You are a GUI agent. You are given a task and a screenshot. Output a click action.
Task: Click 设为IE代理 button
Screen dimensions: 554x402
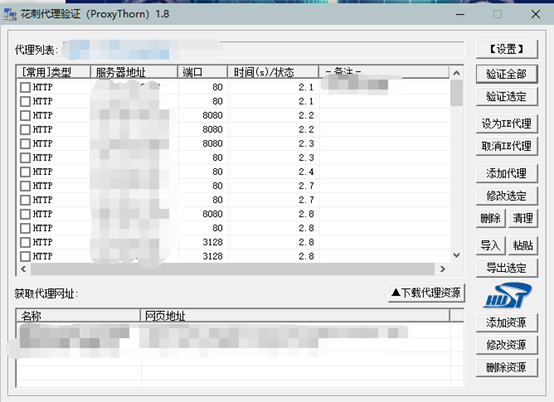click(x=507, y=124)
